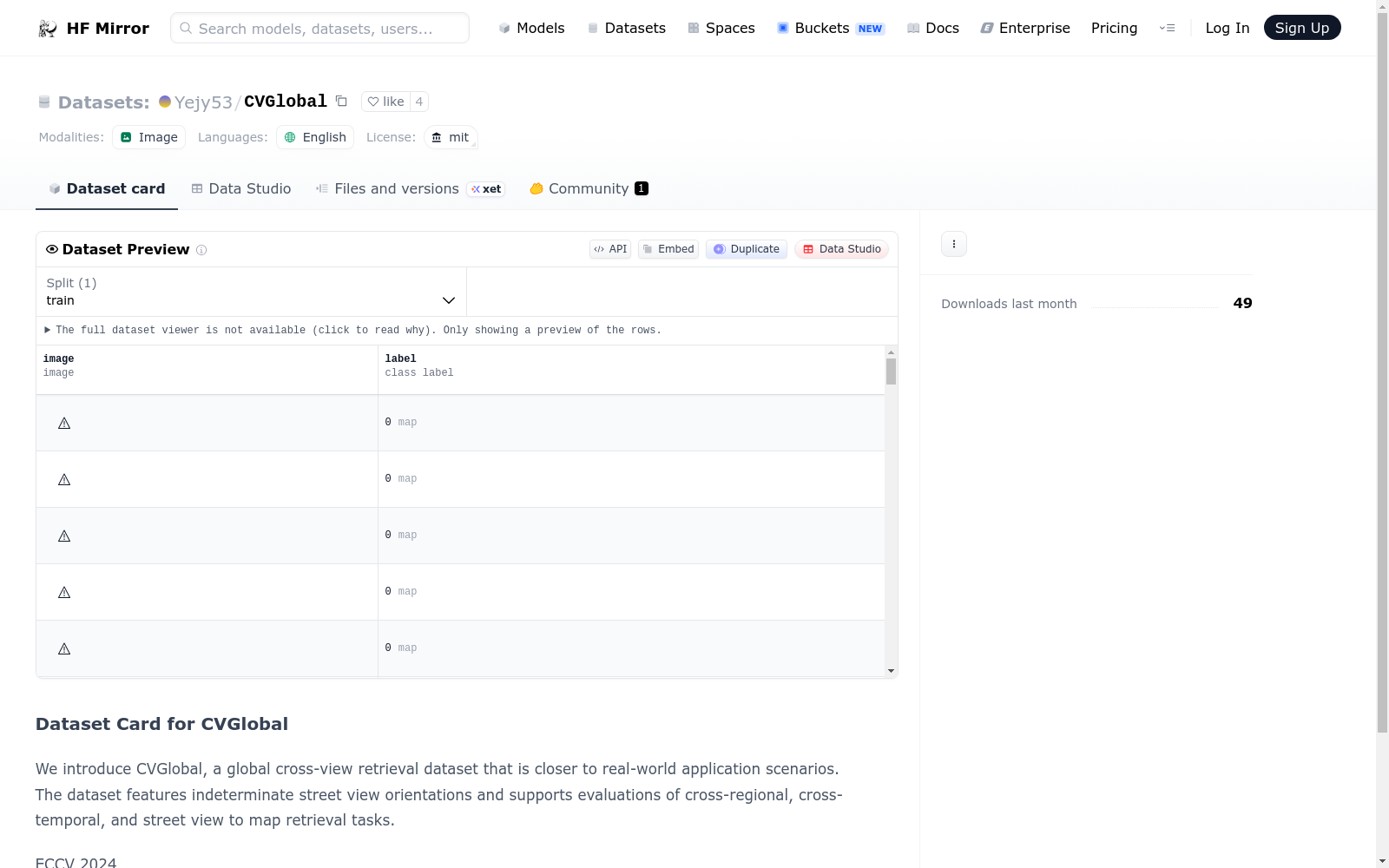Open the Yejy53 user profile link

203,102
